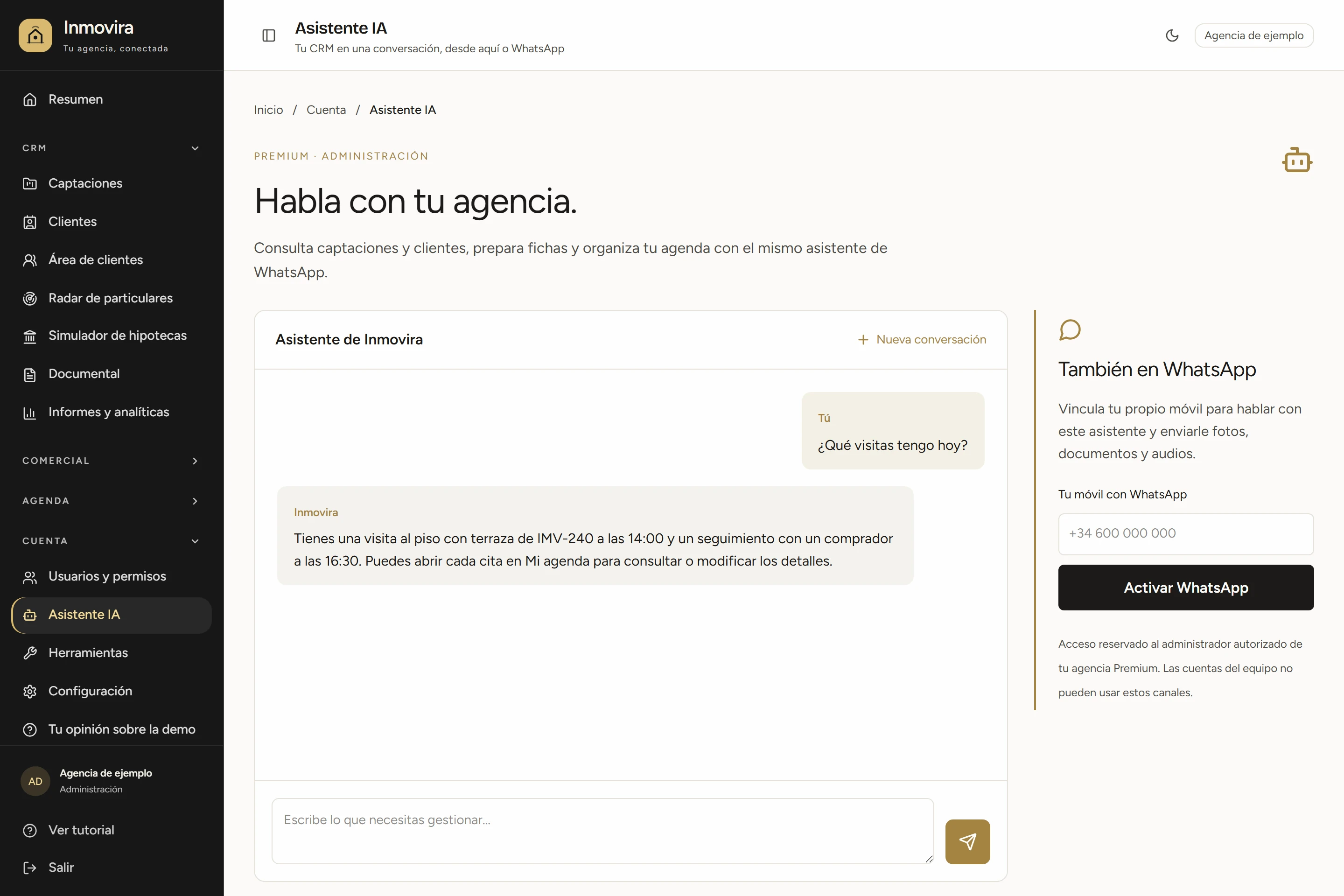The width and height of the screenshot is (1344, 896).
Task: Focus the message box 'Escribe lo que necesitas gestionar'
Action: coord(603,831)
